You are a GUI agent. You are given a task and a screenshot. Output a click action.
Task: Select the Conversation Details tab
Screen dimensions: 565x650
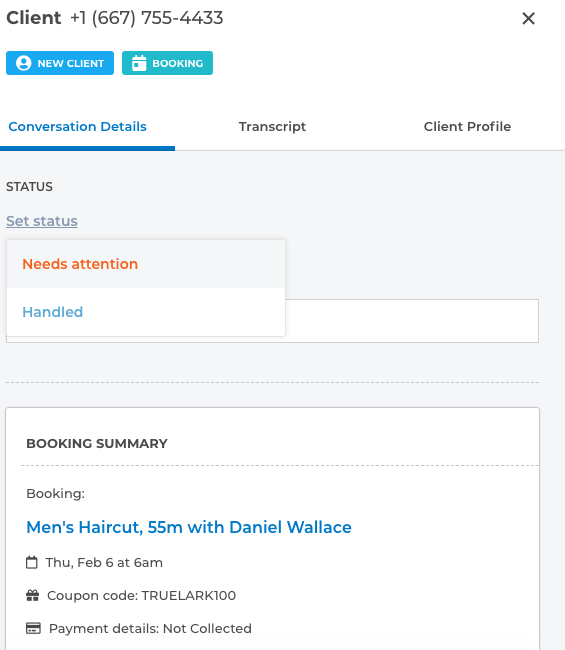pyautogui.click(x=78, y=126)
